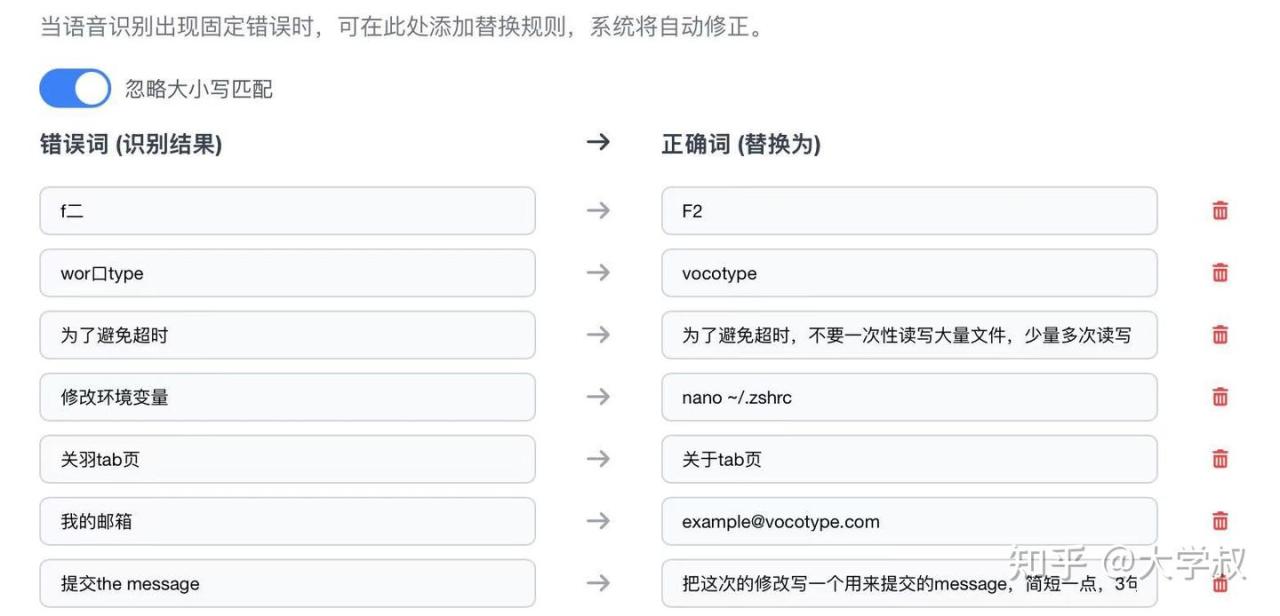The image size is (1280, 616).
Task: Delete the 关羽tab页 replacement rule
Action: coord(1220,459)
